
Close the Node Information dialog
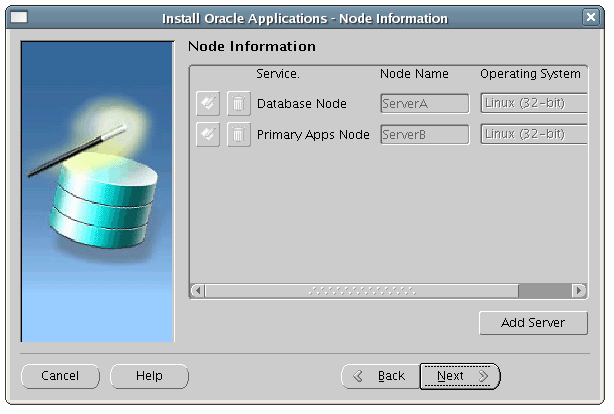point(591,17)
